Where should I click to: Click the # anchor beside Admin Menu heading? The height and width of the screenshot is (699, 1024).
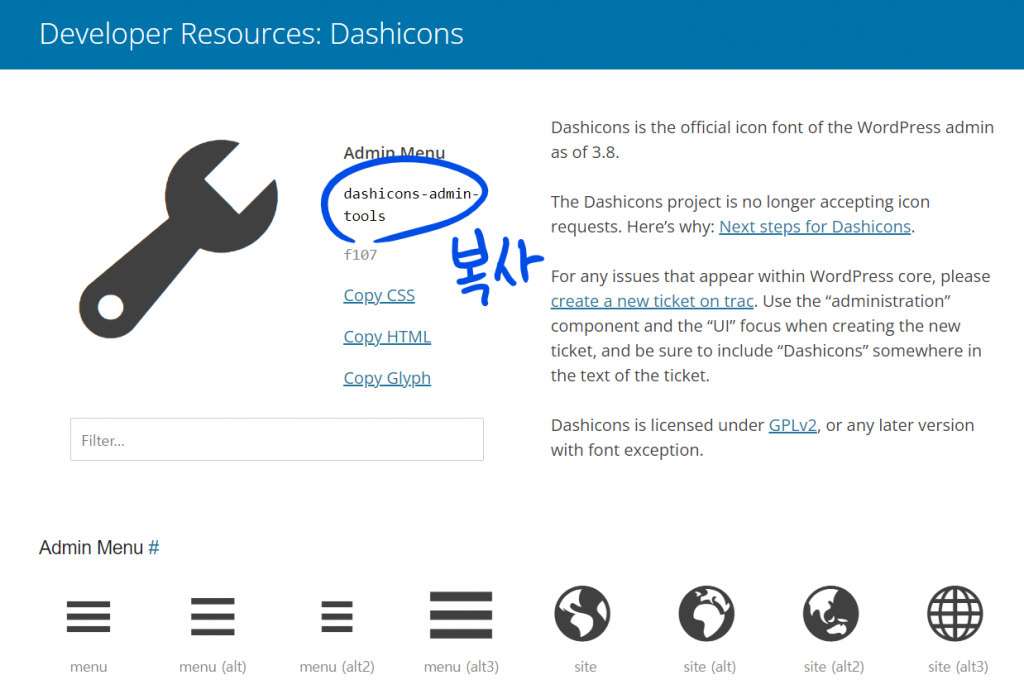tap(153, 547)
